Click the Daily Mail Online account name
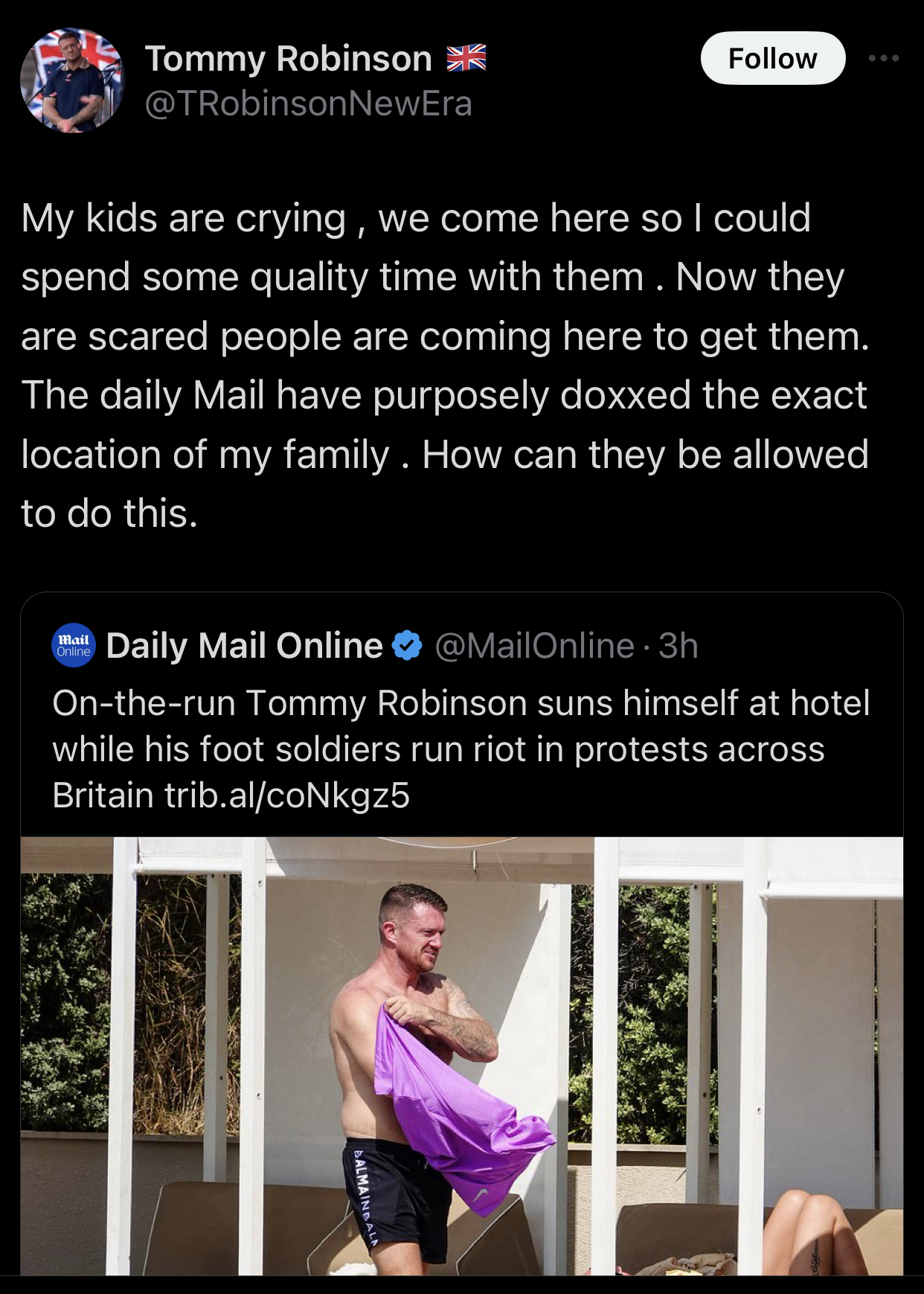This screenshot has height=1294, width=924. [244, 646]
